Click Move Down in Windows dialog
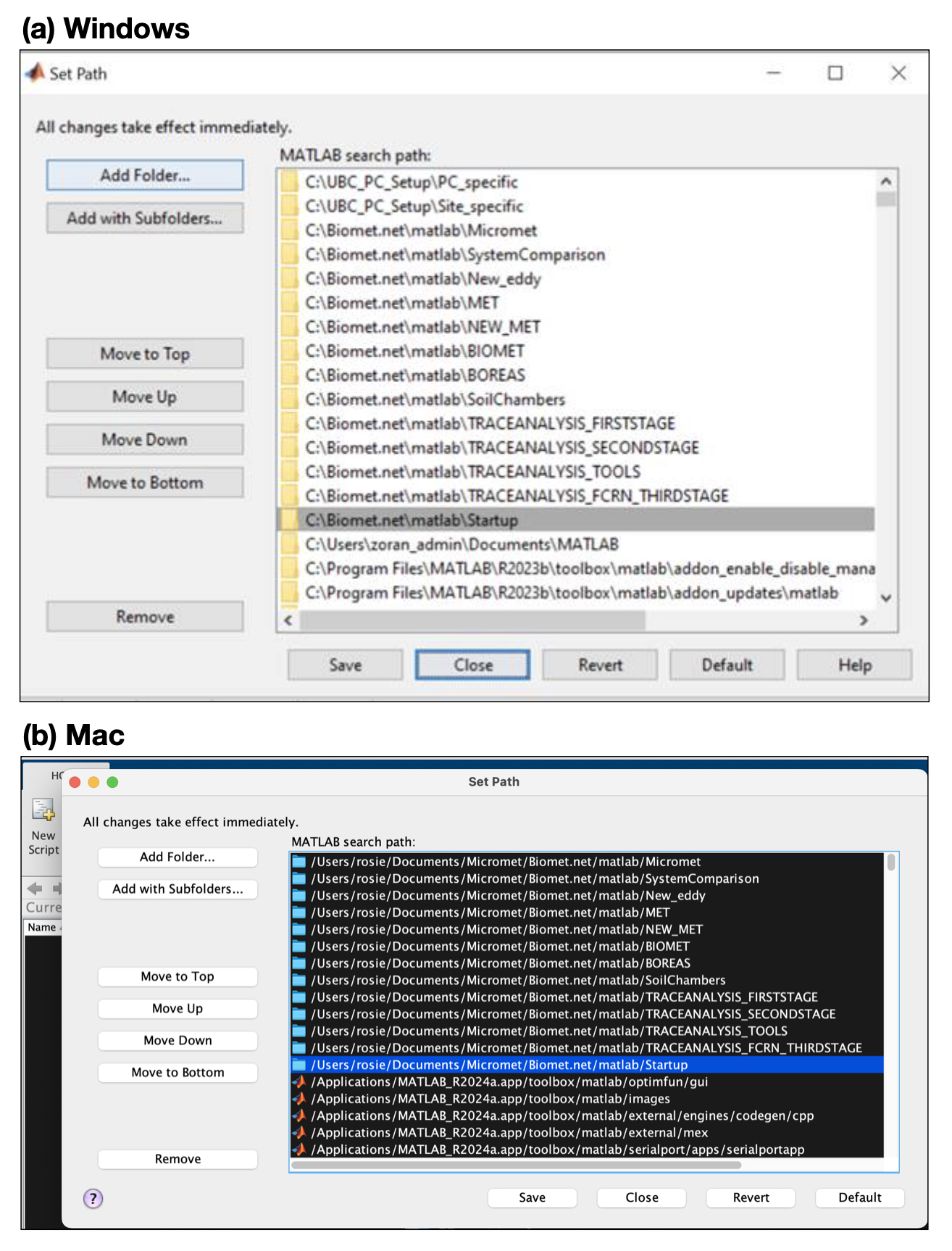This screenshot has height=1251, width=952. click(x=145, y=439)
